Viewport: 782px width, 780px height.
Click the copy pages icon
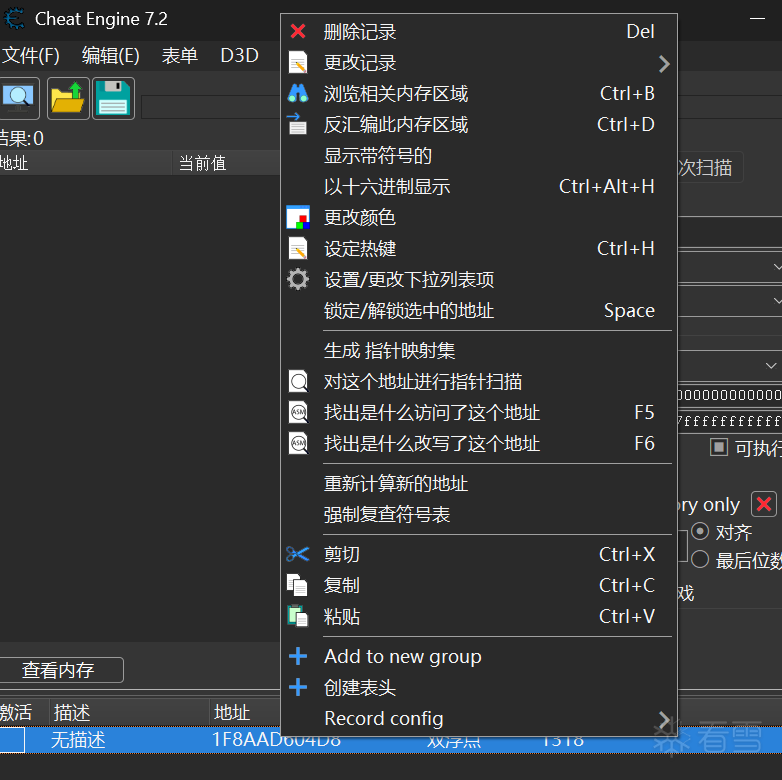tap(297, 585)
